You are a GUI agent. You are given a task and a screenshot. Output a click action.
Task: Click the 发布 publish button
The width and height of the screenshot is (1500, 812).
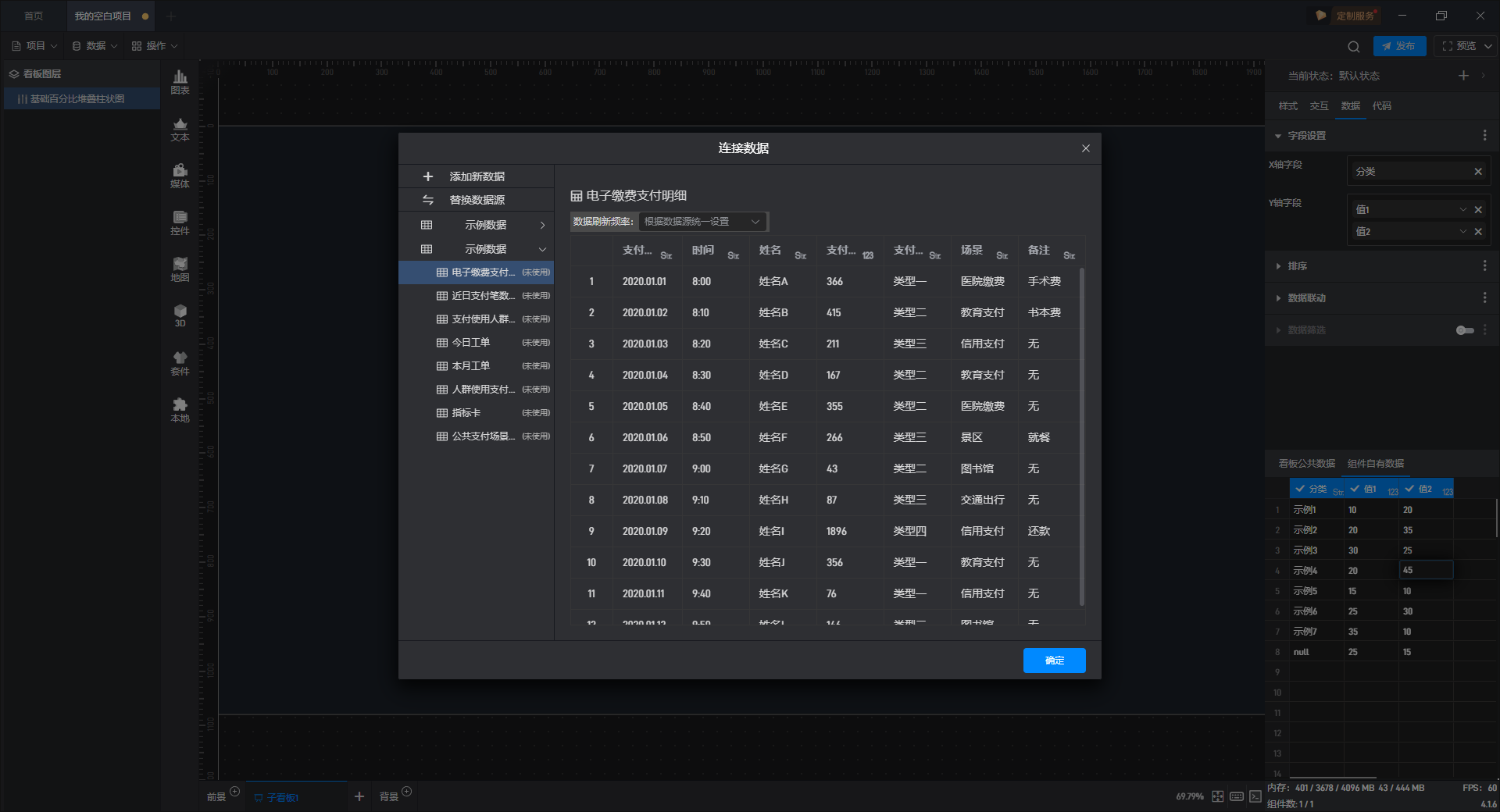click(1399, 46)
